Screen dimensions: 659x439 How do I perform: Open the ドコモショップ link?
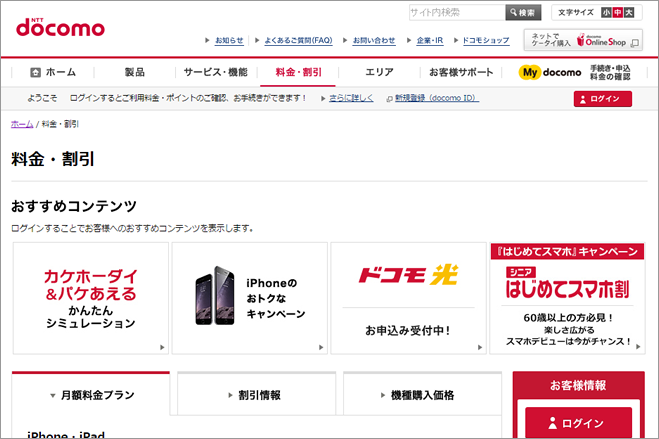[486, 41]
